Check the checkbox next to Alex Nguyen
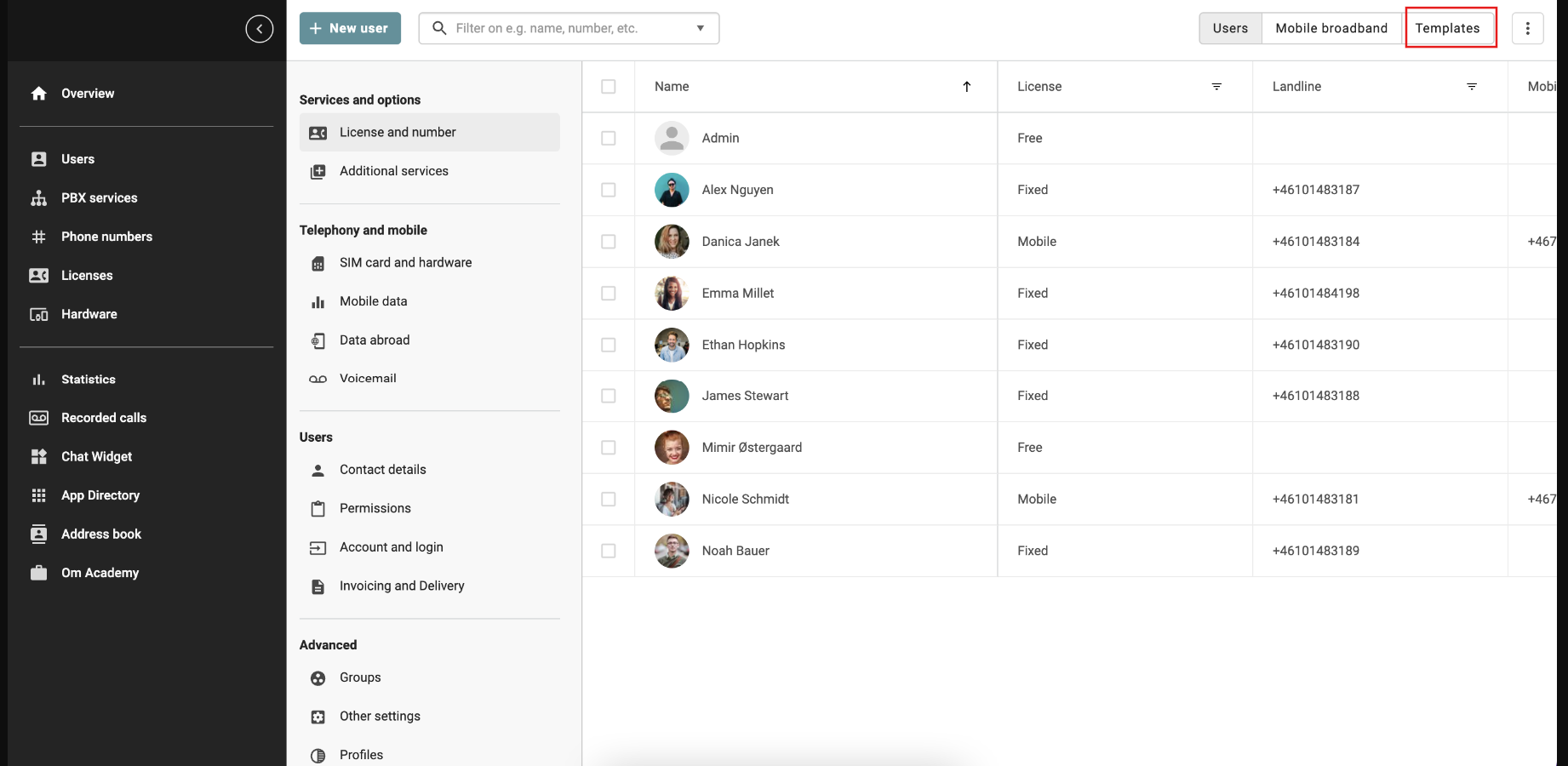Viewport: 1568px width, 766px height. 609,190
